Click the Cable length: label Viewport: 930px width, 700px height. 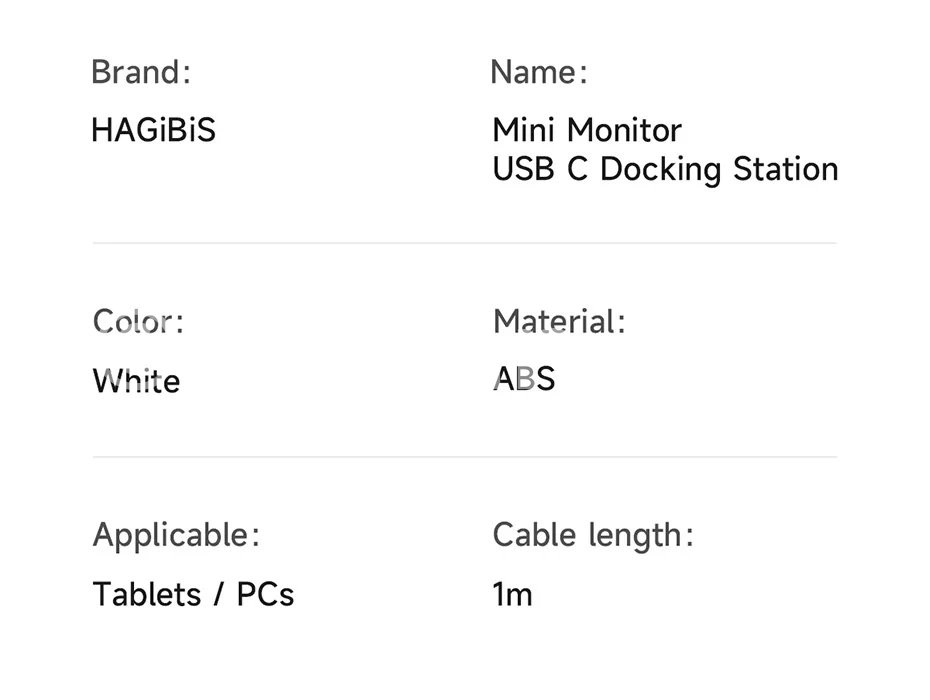click(x=592, y=535)
